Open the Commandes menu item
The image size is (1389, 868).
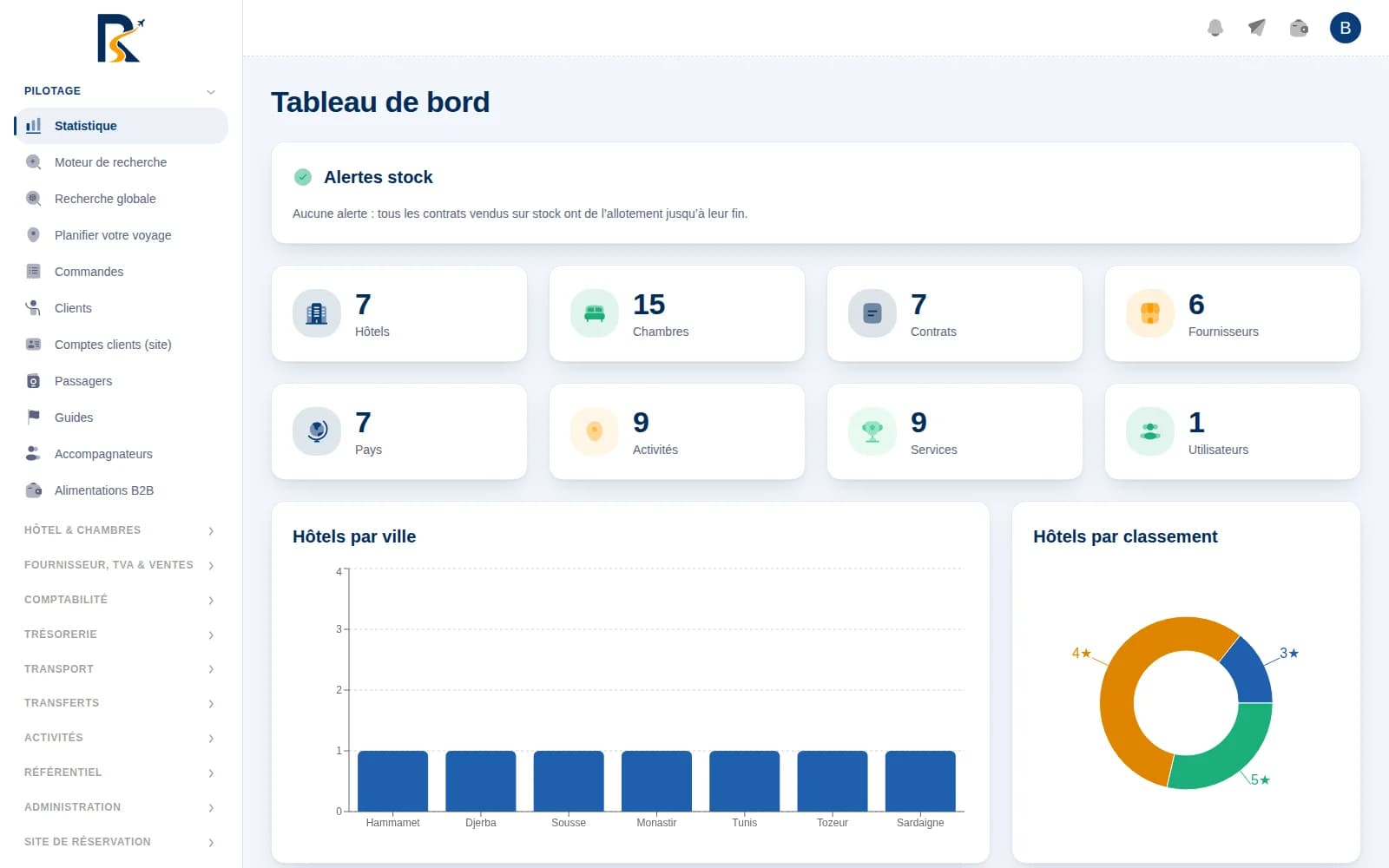tap(121, 272)
